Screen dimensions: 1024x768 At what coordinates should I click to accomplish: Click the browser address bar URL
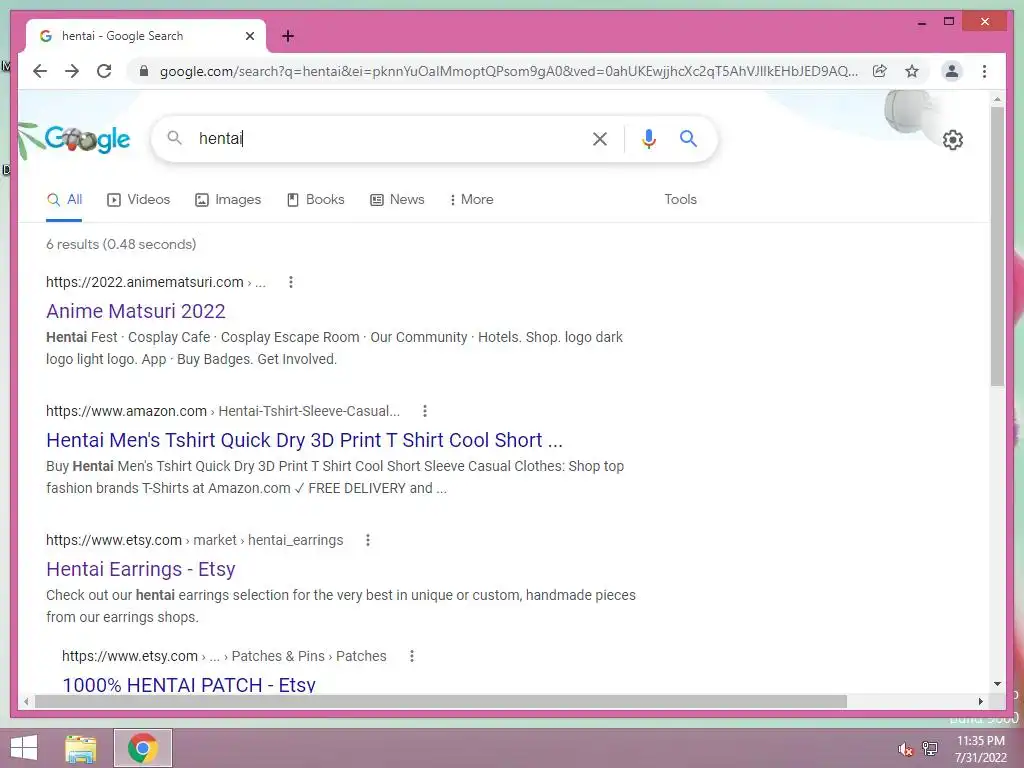tap(509, 71)
